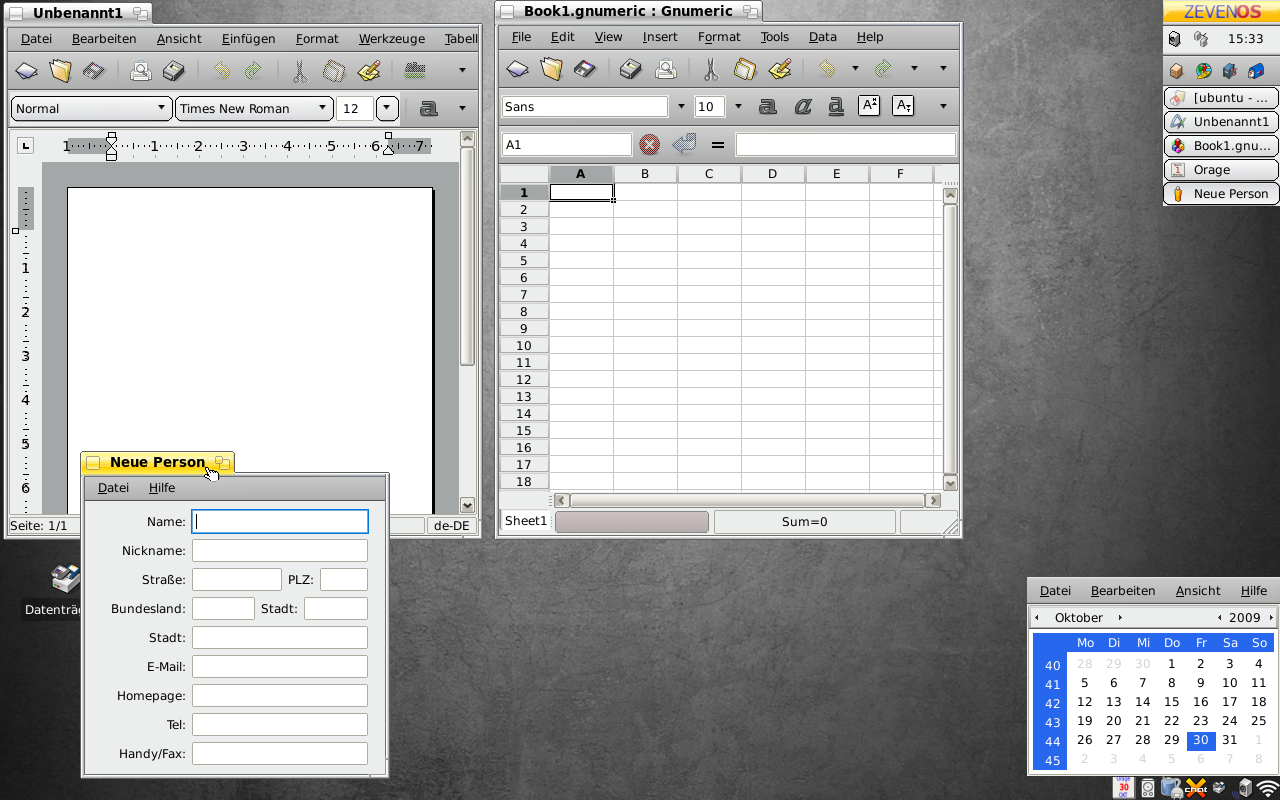
Task: Toggle the tab-type L button on ruler
Action: point(26,146)
